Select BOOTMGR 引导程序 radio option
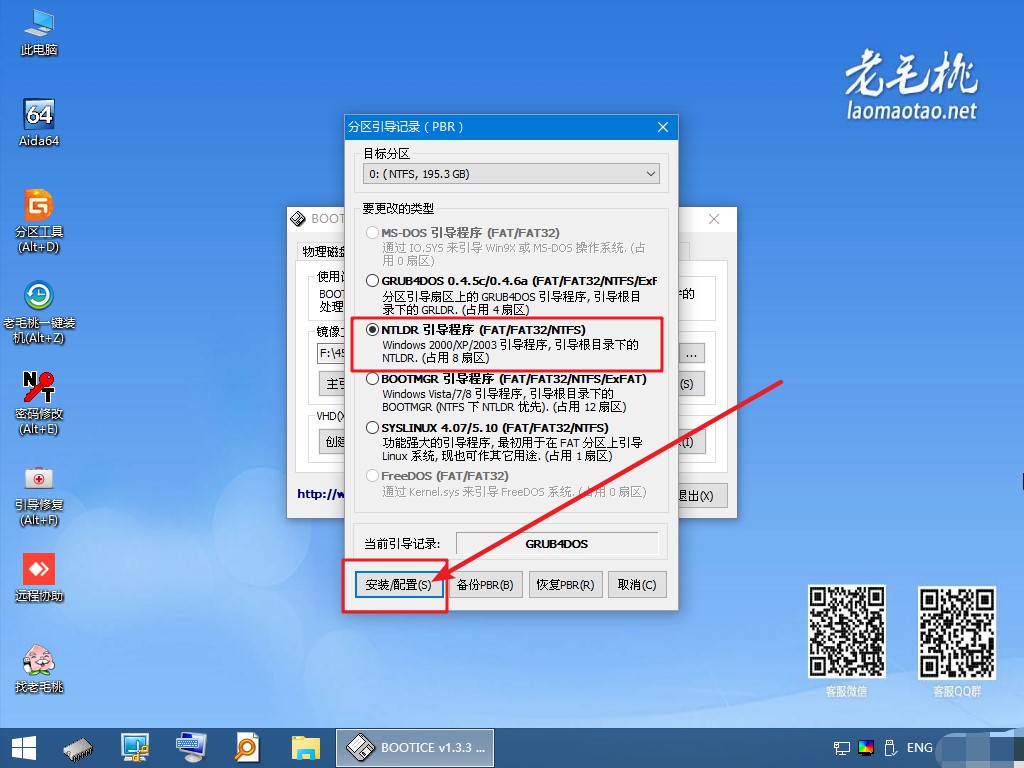1024x768 pixels. pyautogui.click(x=372, y=379)
